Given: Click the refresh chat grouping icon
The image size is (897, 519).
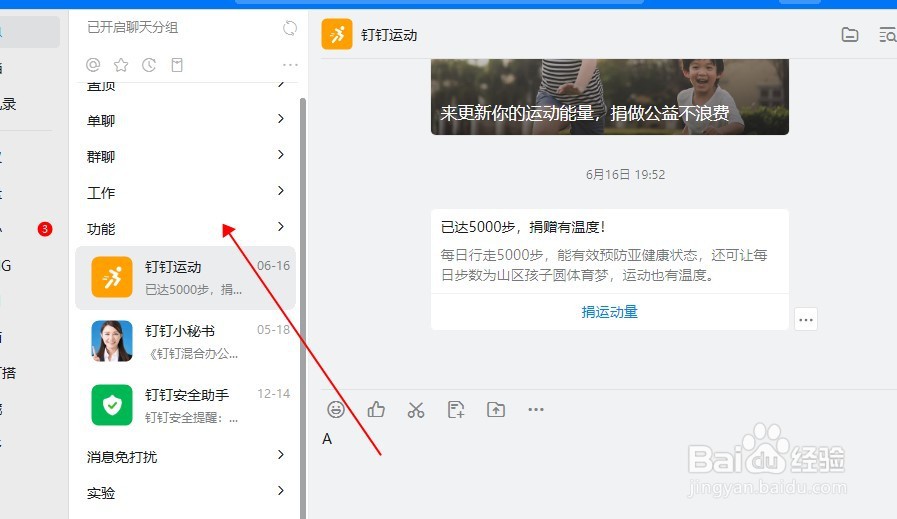Looking at the screenshot, I should [x=290, y=27].
